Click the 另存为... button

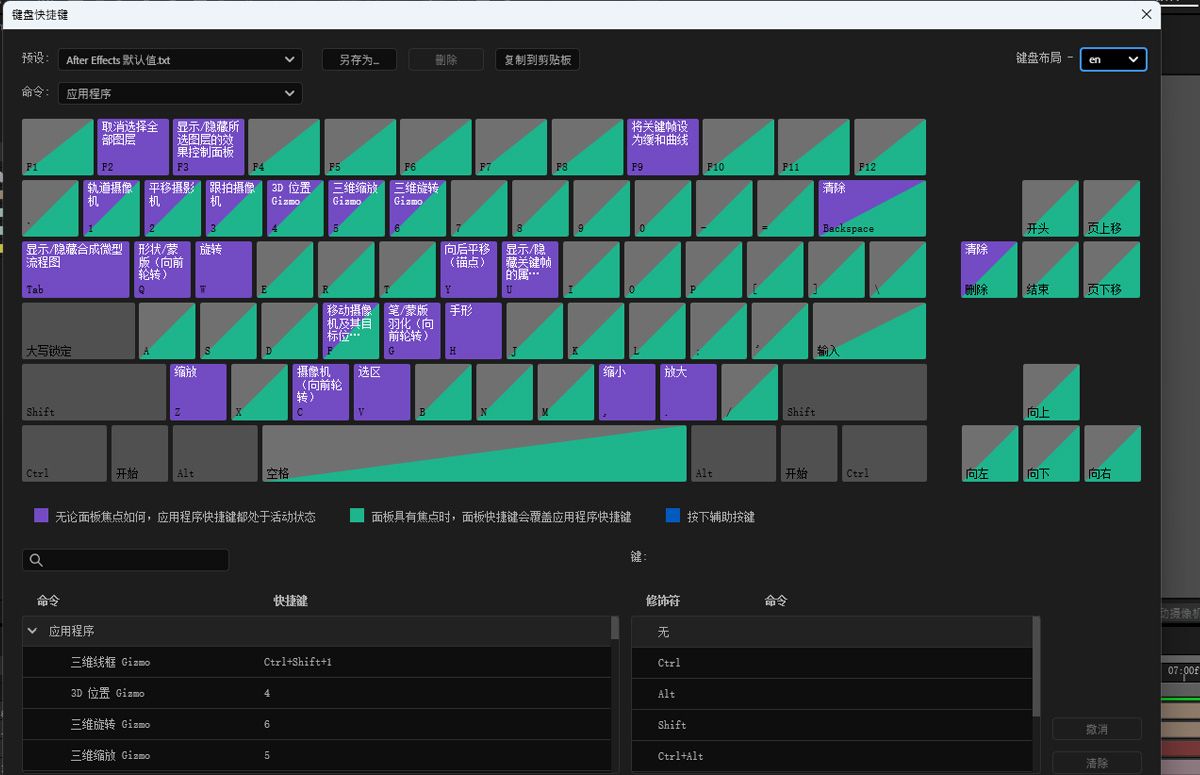(x=359, y=60)
